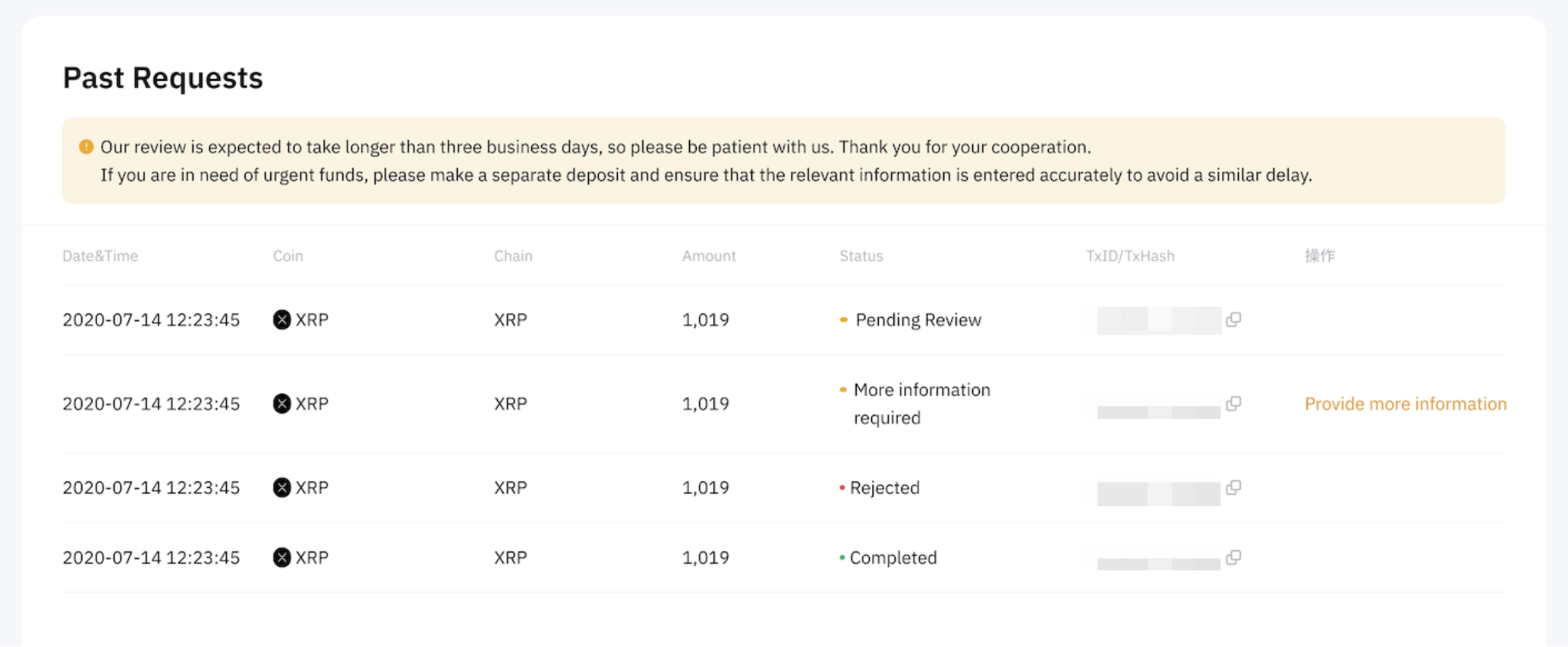The height and width of the screenshot is (647, 1568).
Task: Copy TxID of the Completed request
Action: (1233, 557)
